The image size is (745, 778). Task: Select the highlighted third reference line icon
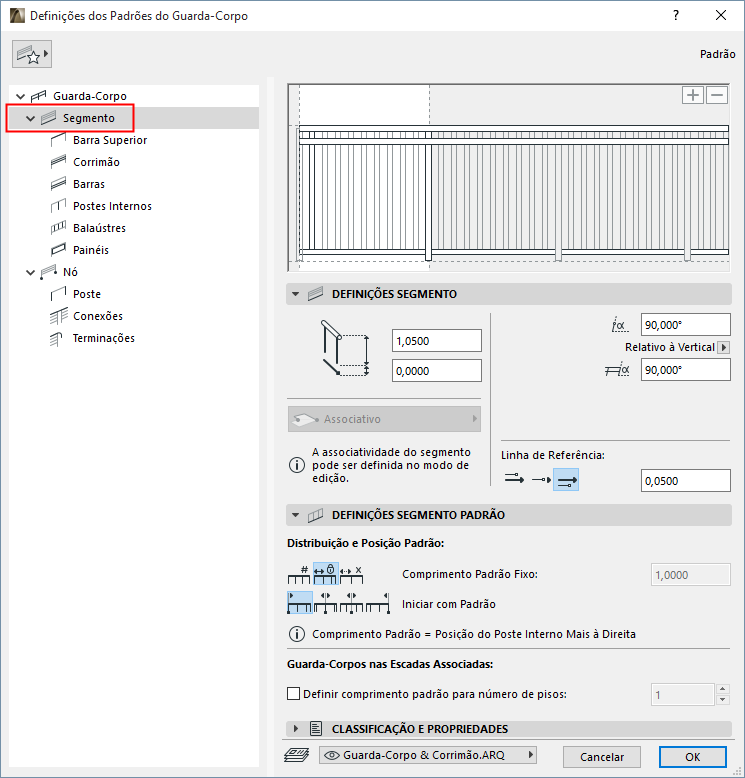pos(566,479)
